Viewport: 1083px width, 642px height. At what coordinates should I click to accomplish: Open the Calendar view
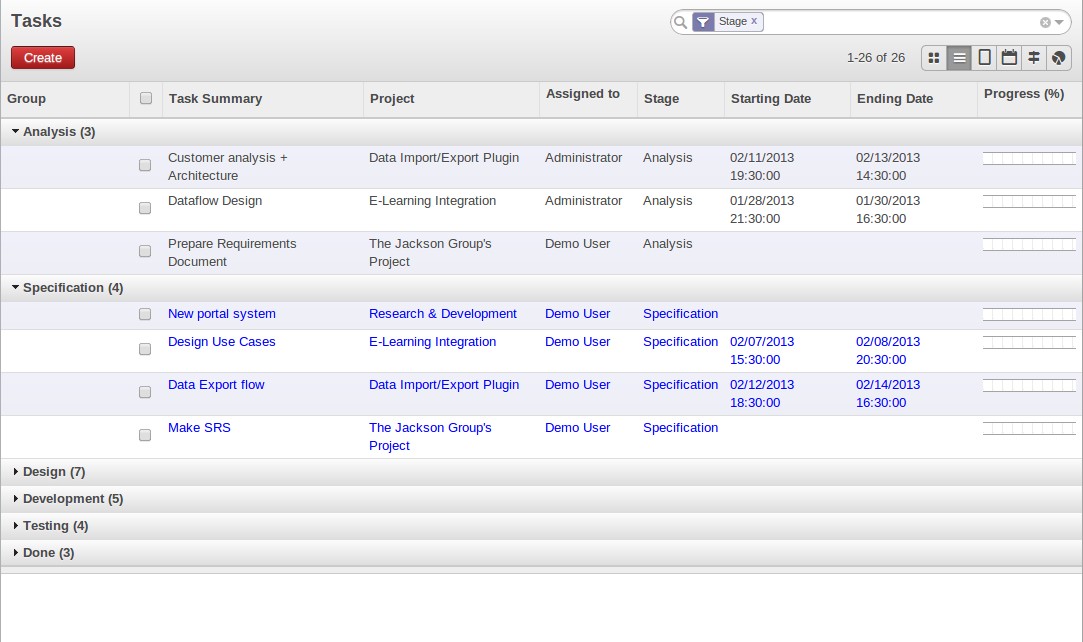tap(1009, 58)
